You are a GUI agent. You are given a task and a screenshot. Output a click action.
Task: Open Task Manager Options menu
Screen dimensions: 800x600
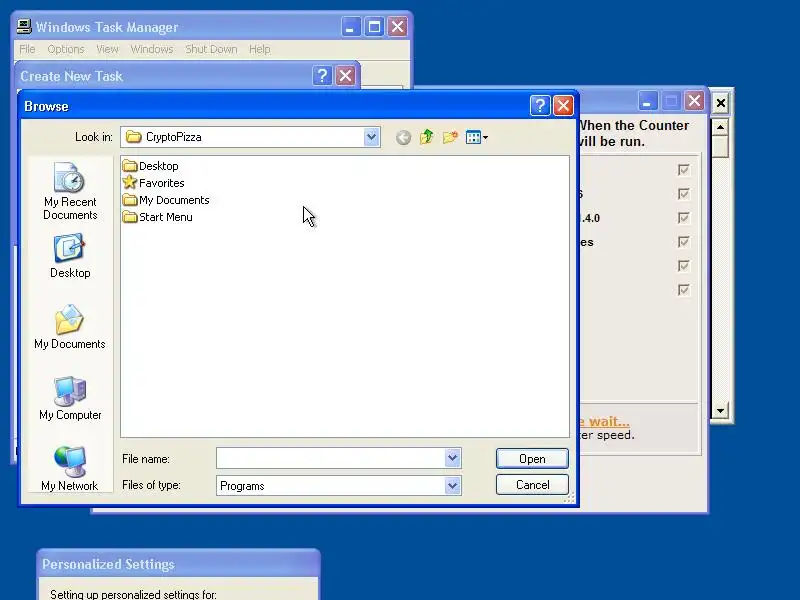(66, 49)
